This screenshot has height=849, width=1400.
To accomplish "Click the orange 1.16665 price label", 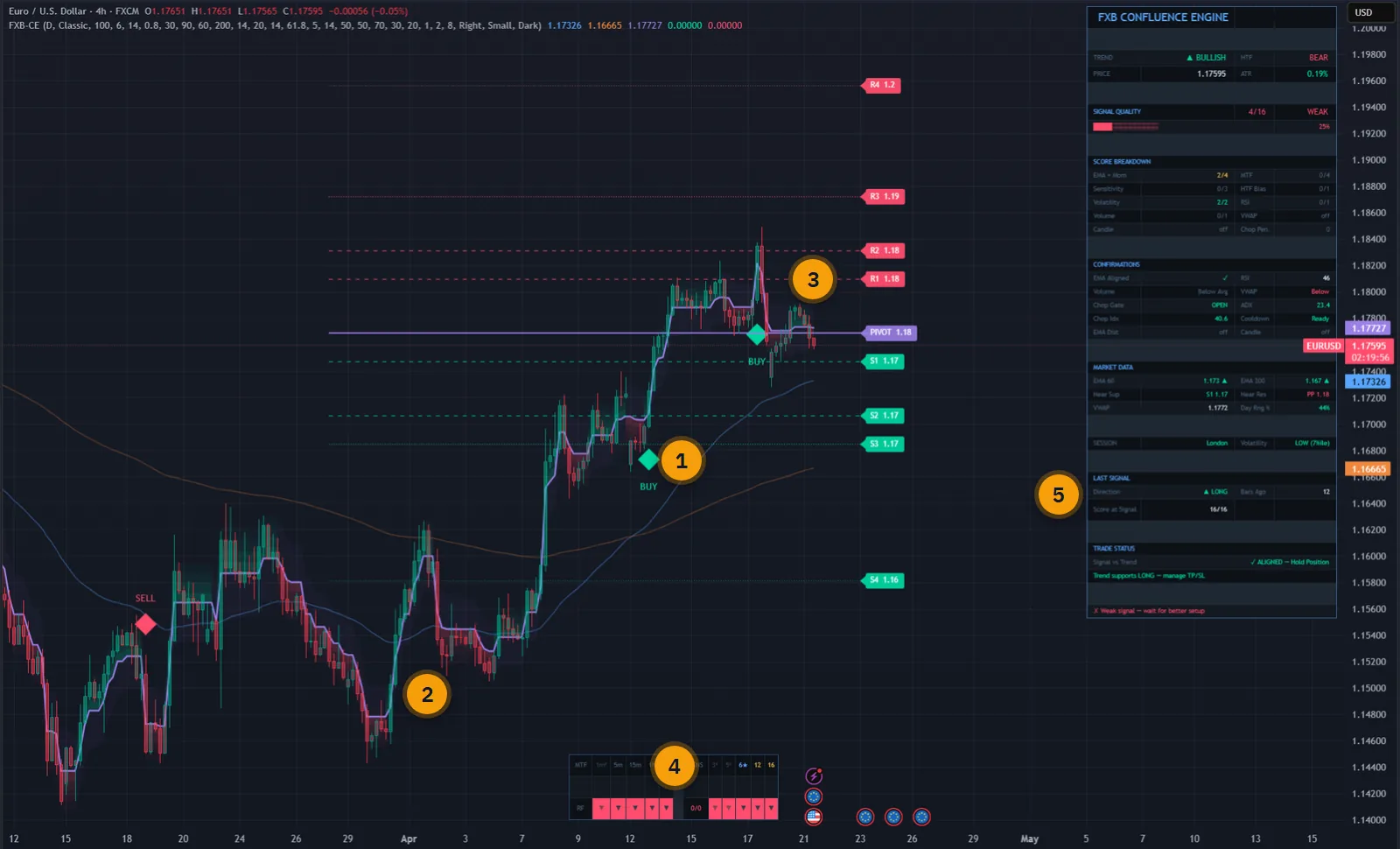I will tap(1368, 469).
